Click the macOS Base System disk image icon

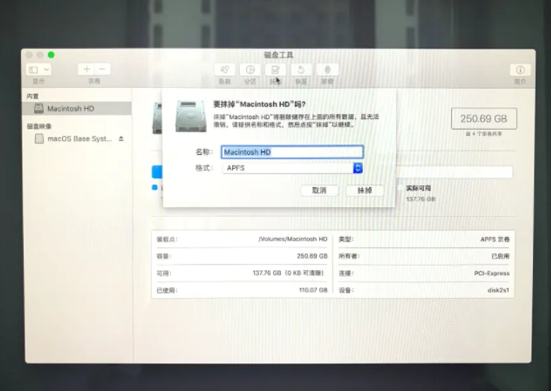[x=39, y=139]
